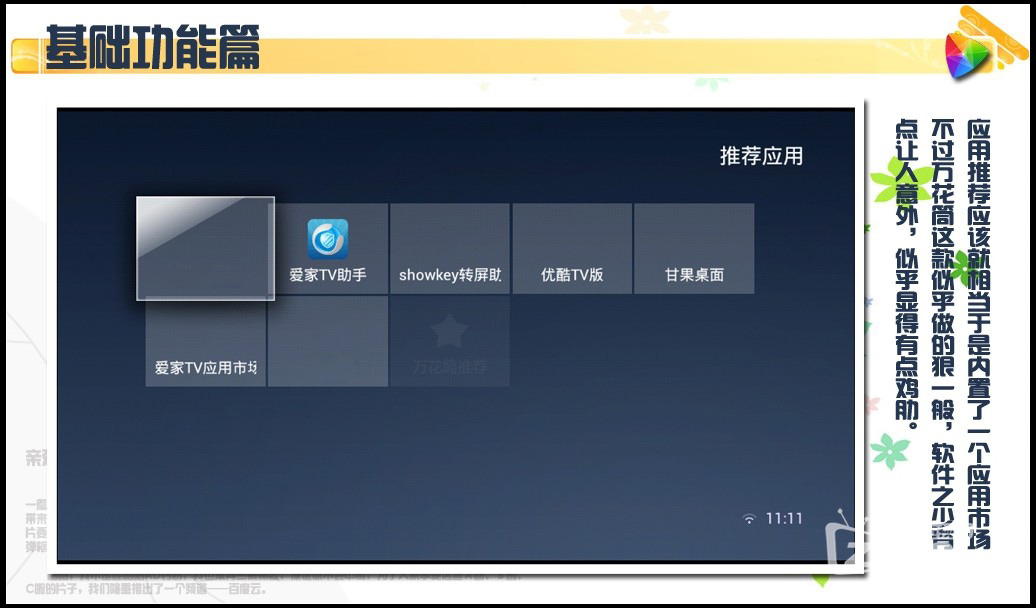
Task: Click the yellow title banner bar
Action: (600, 55)
